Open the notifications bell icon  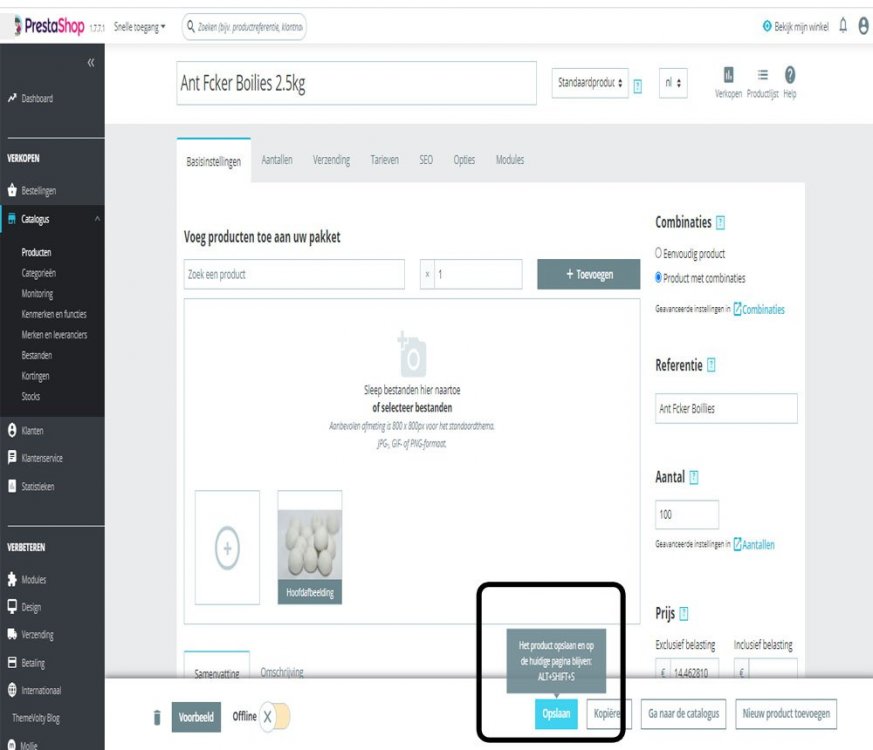coord(843,25)
